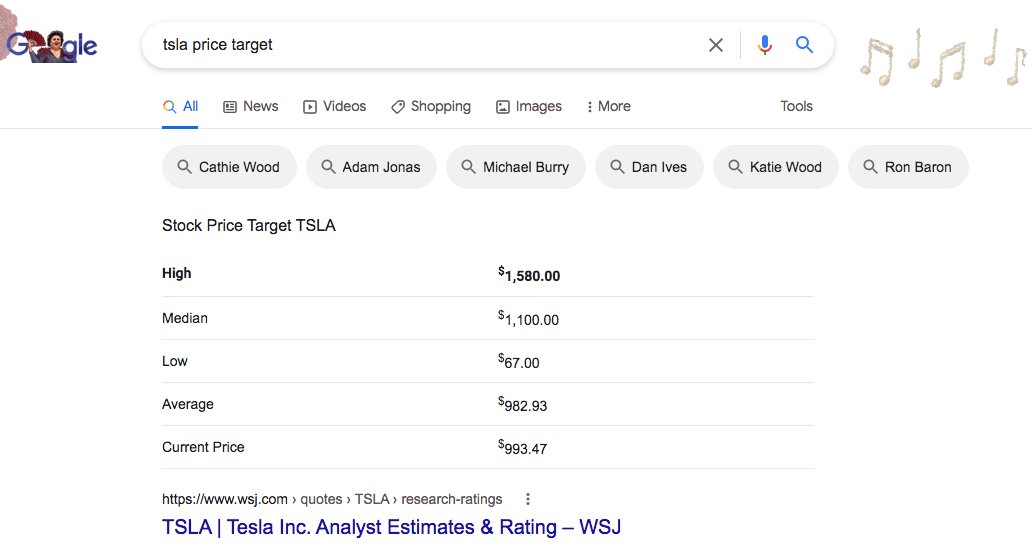Switch to the Shopping tab
1032x558 pixels.
click(431, 107)
